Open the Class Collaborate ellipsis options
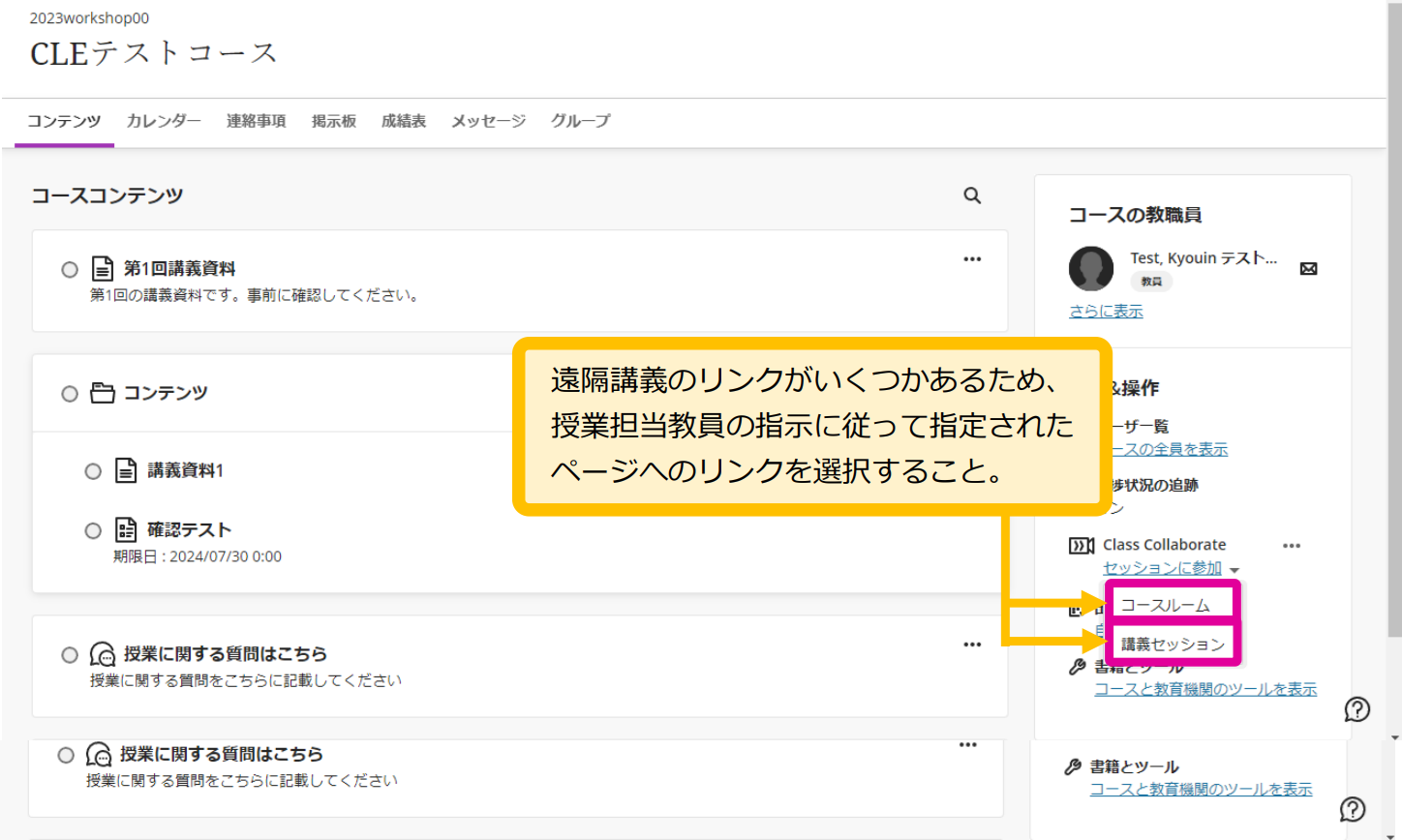 coord(1292,546)
